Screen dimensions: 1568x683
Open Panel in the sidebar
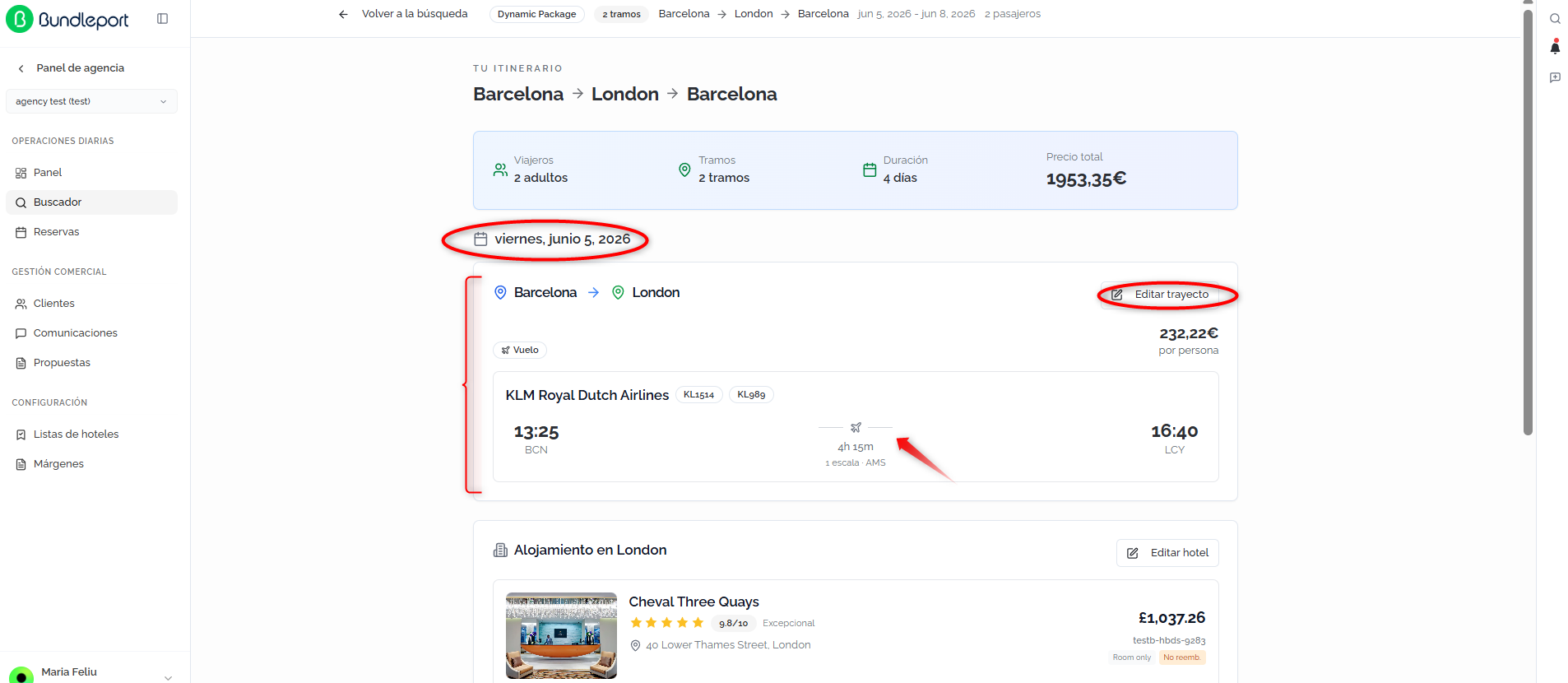coord(91,173)
